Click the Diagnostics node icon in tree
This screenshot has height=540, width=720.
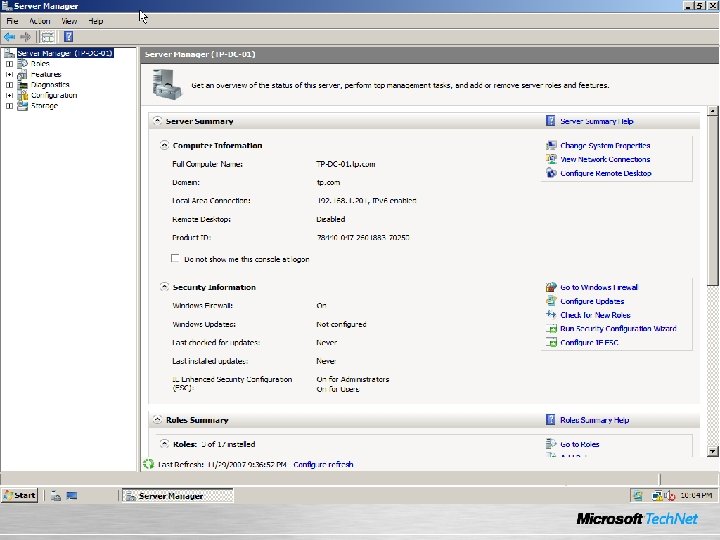point(22,85)
